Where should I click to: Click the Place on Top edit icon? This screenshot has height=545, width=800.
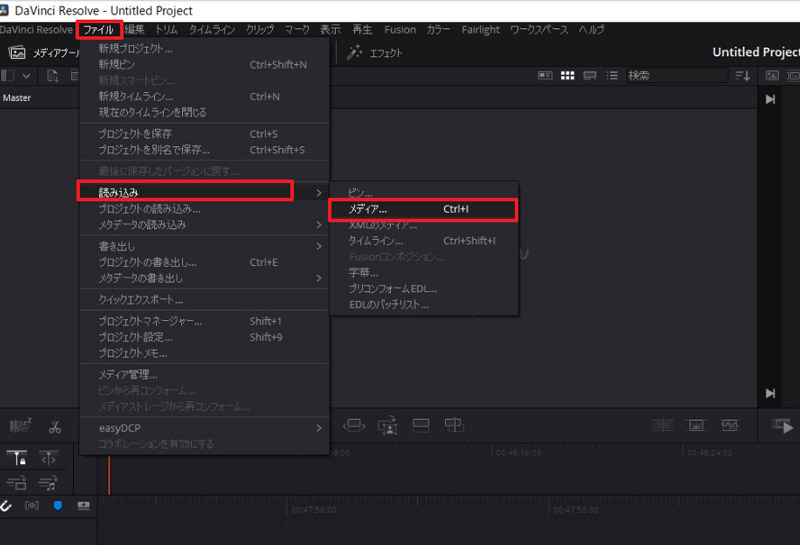tap(421, 425)
